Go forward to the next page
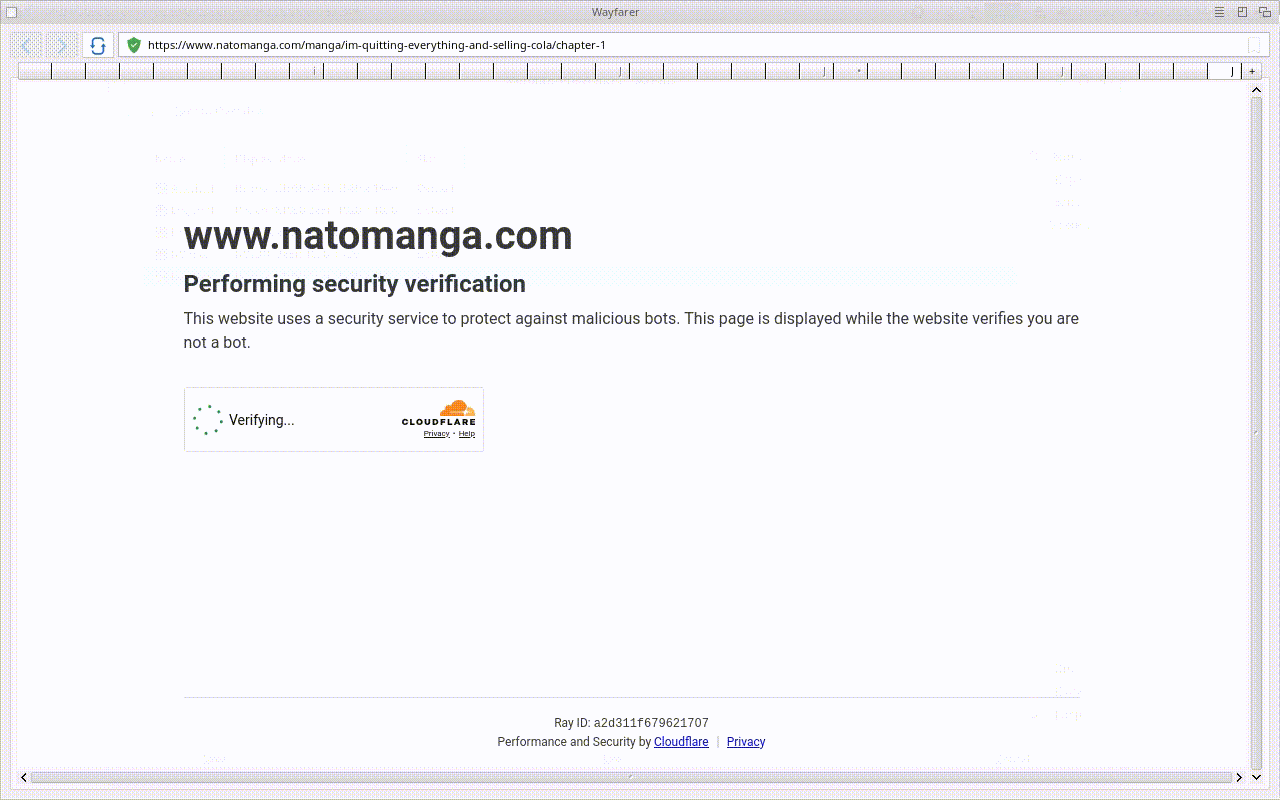Image resolution: width=1280 pixels, height=800 pixels. (61, 45)
